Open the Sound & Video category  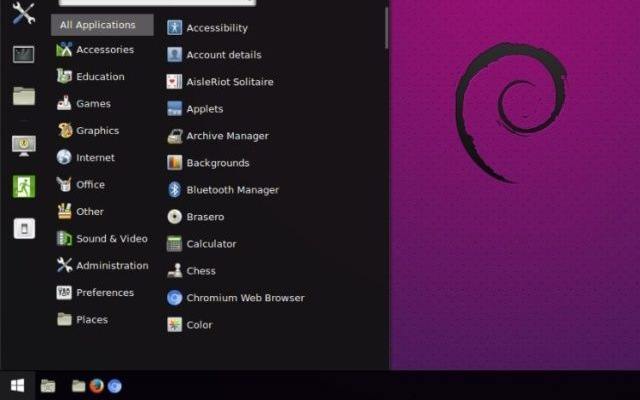point(102,239)
